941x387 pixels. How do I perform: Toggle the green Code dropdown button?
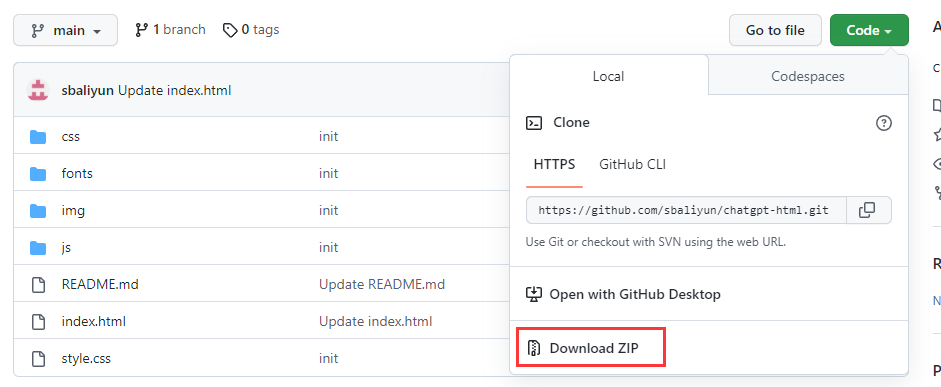[869, 30]
